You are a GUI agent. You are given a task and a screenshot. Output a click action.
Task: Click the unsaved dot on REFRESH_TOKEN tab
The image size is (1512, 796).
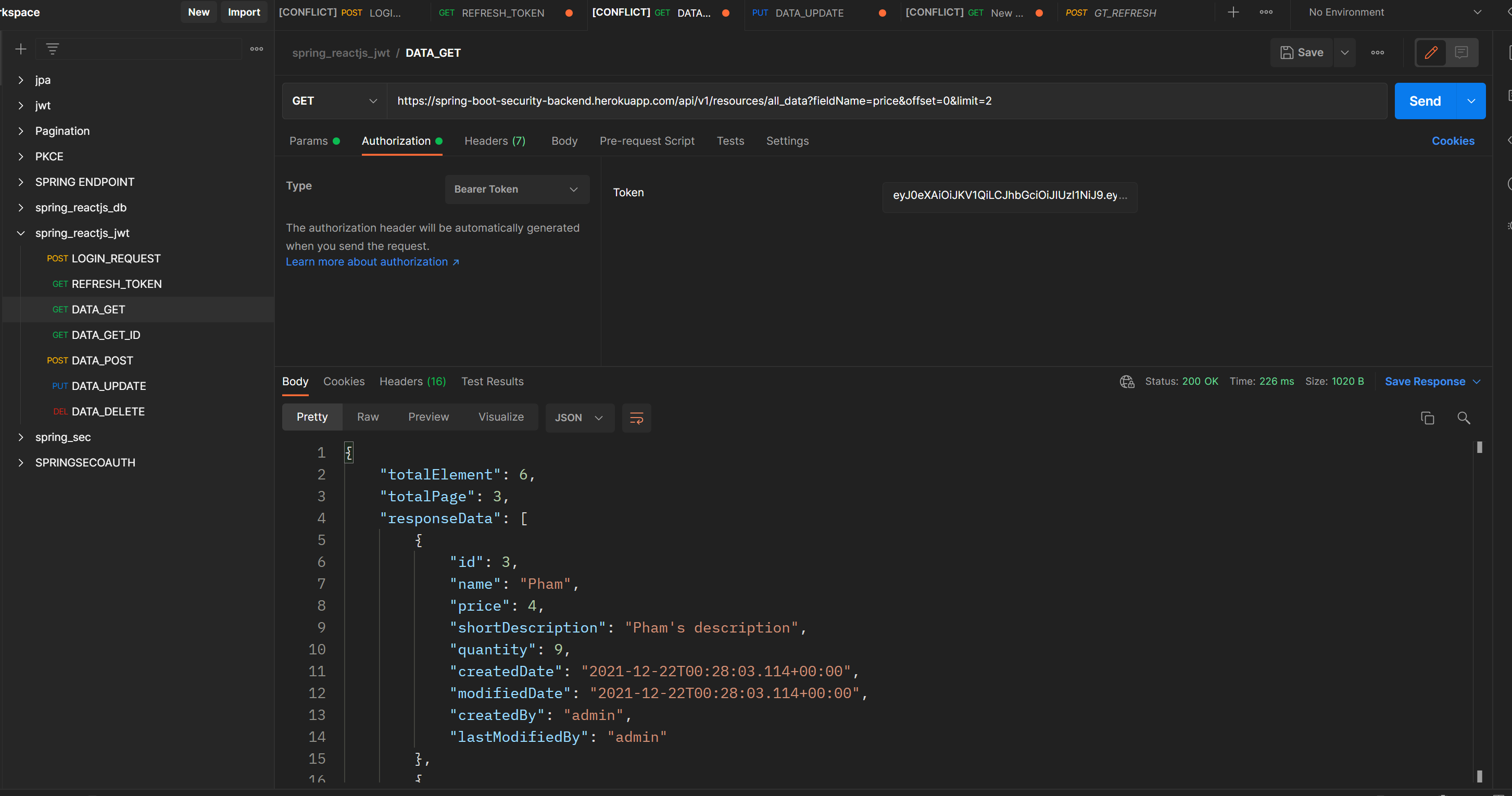pyautogui.click(x=569, y=13)
